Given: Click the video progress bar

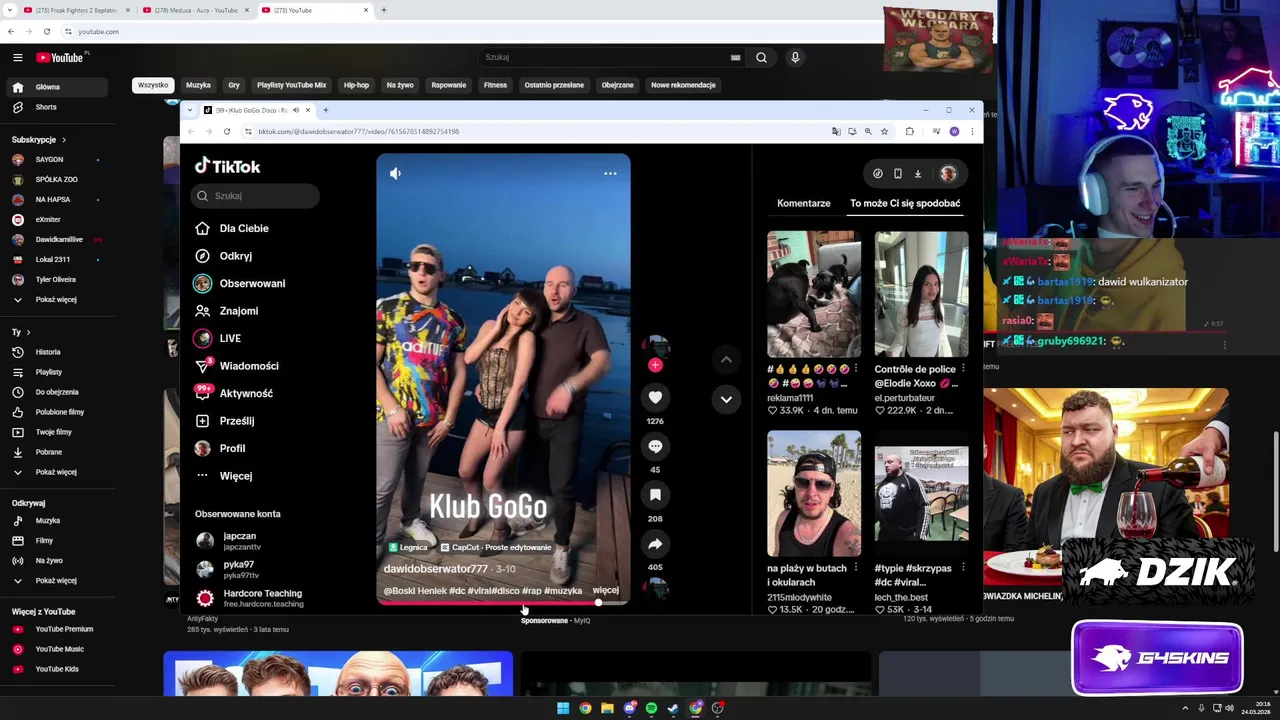Looking at the screenshot, I should 503,603.
